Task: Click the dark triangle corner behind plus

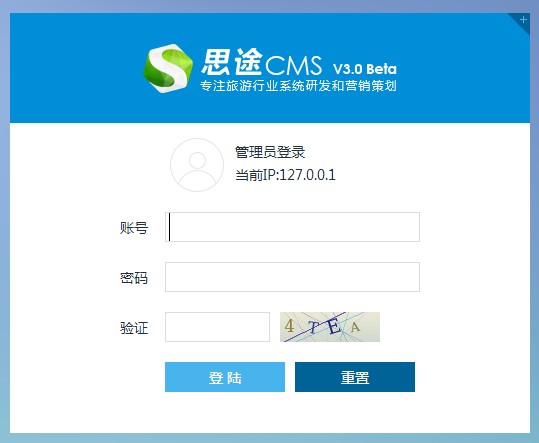Action: point(522,21)
